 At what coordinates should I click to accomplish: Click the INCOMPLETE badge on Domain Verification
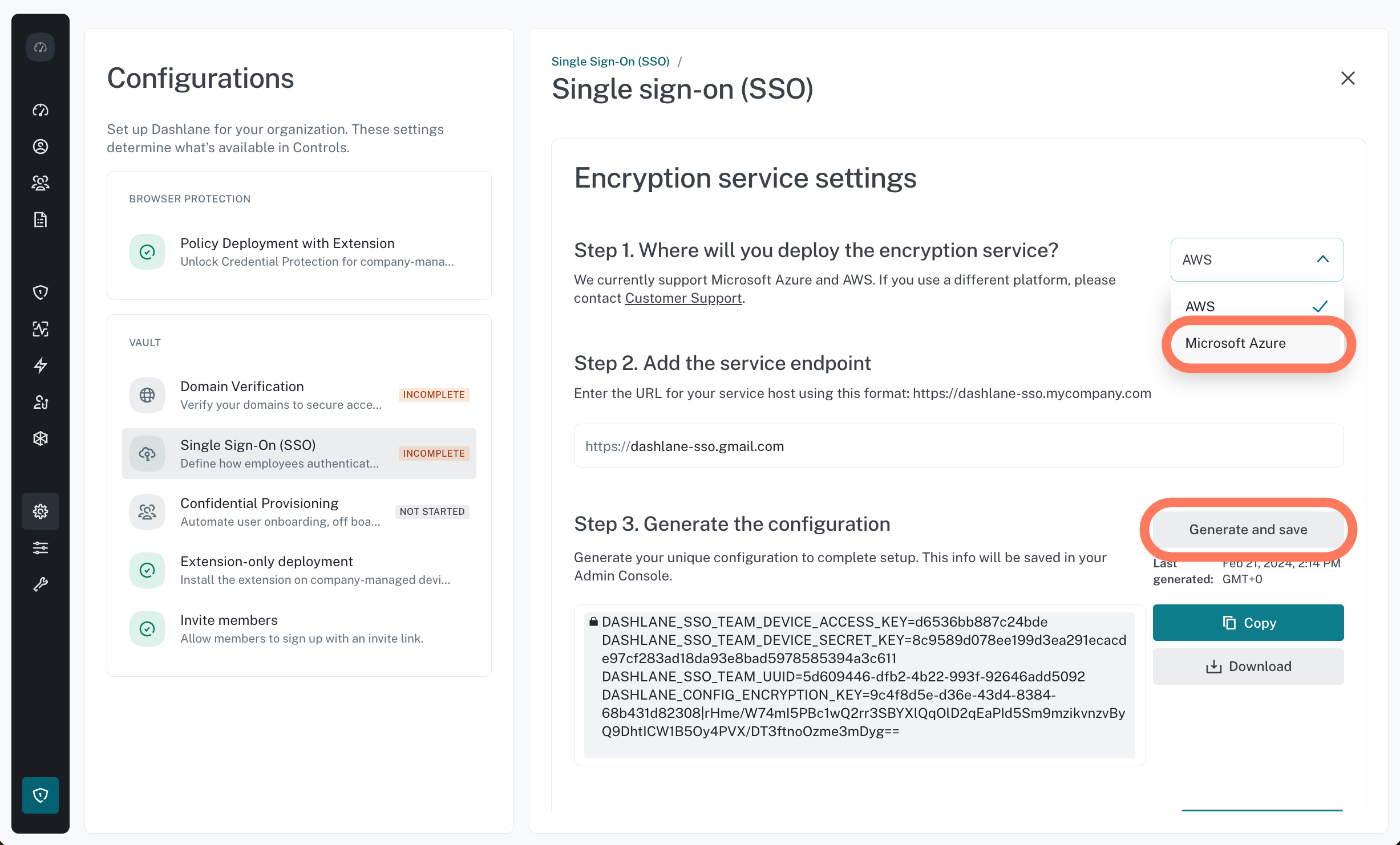(434, 395)
